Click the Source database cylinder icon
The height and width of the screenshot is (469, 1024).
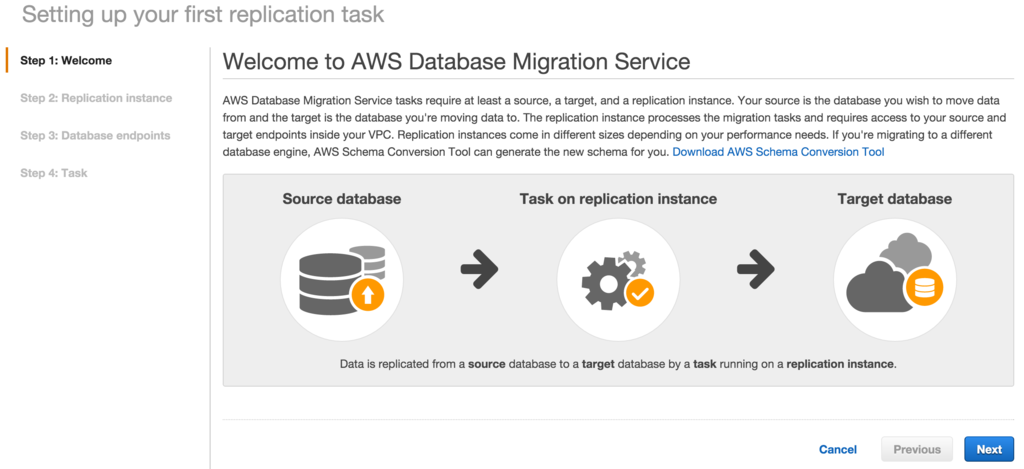pyautogui.click(x=342, y=280)
